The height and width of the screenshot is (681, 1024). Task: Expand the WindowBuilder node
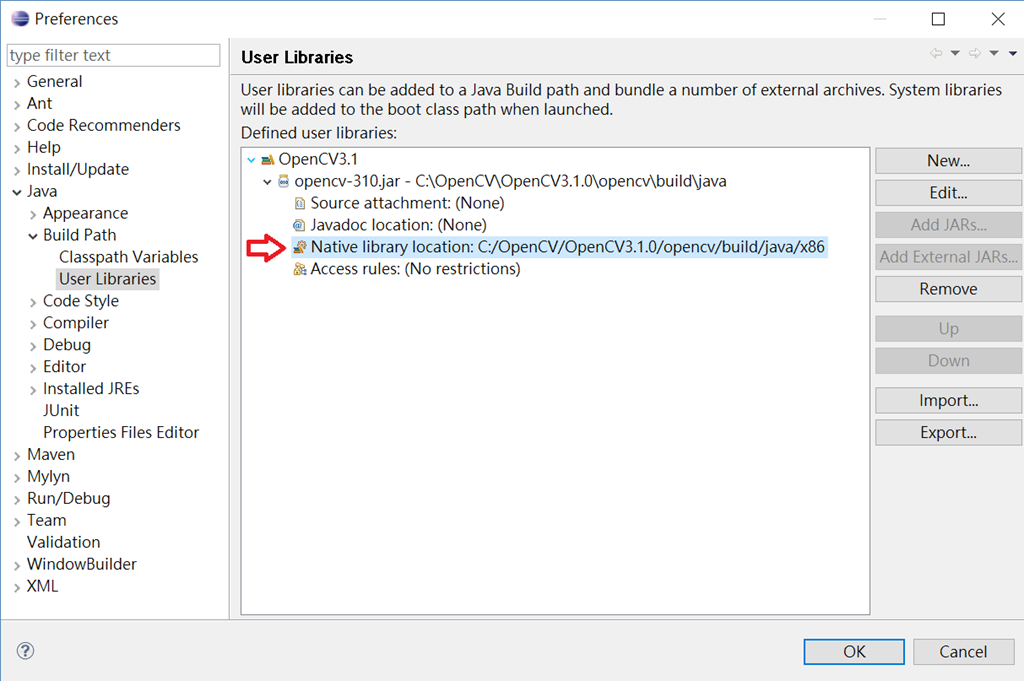[x=17, y=565]
